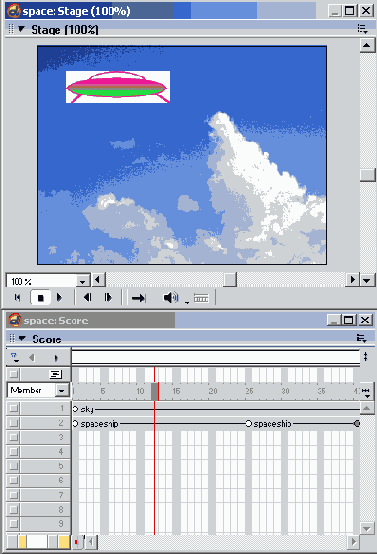The image size is (377, 554).
Task: Click the Score scroll left arrow
Action: click(91, 542)
